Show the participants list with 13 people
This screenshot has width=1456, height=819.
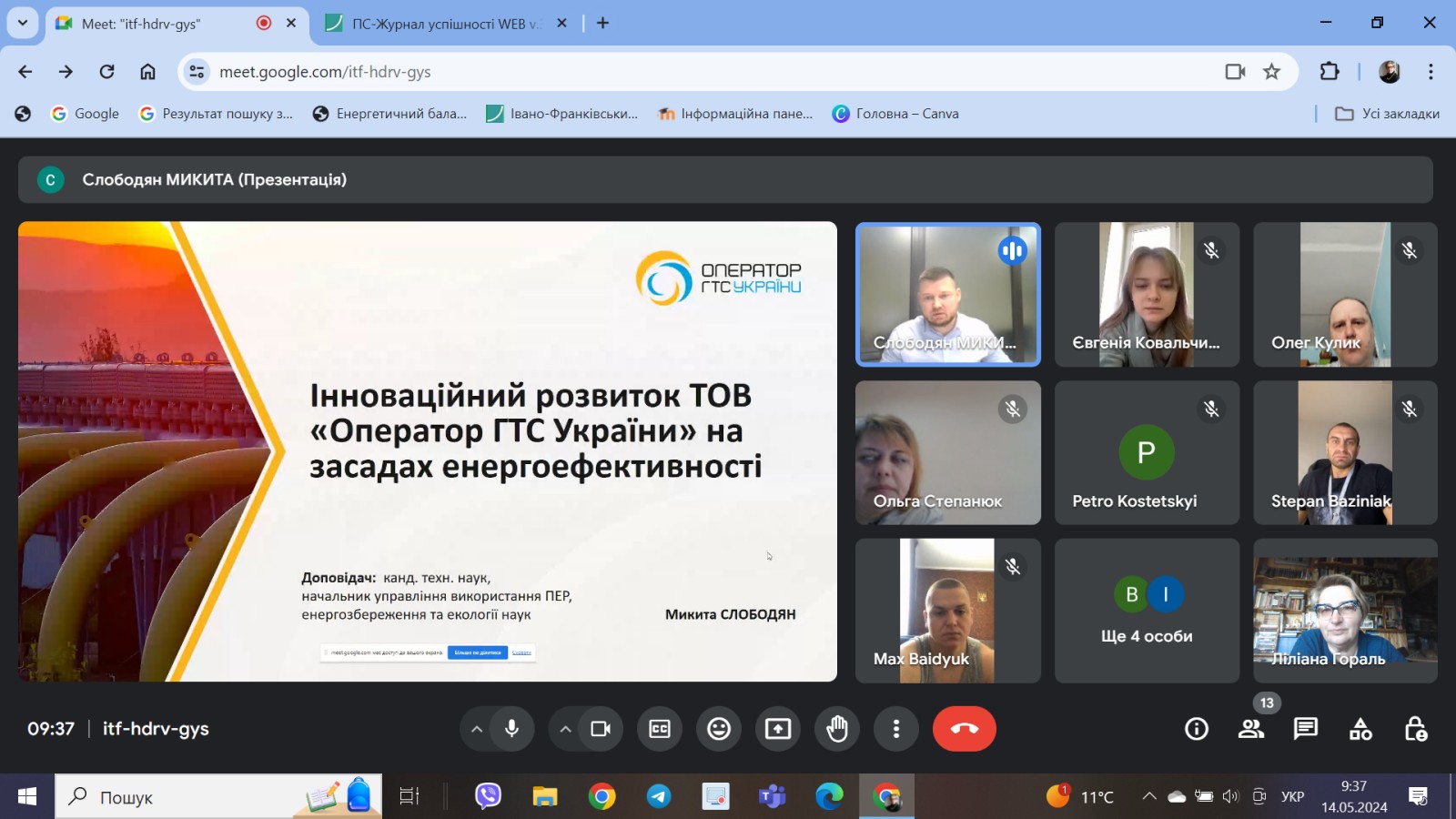click(1250, 728)
